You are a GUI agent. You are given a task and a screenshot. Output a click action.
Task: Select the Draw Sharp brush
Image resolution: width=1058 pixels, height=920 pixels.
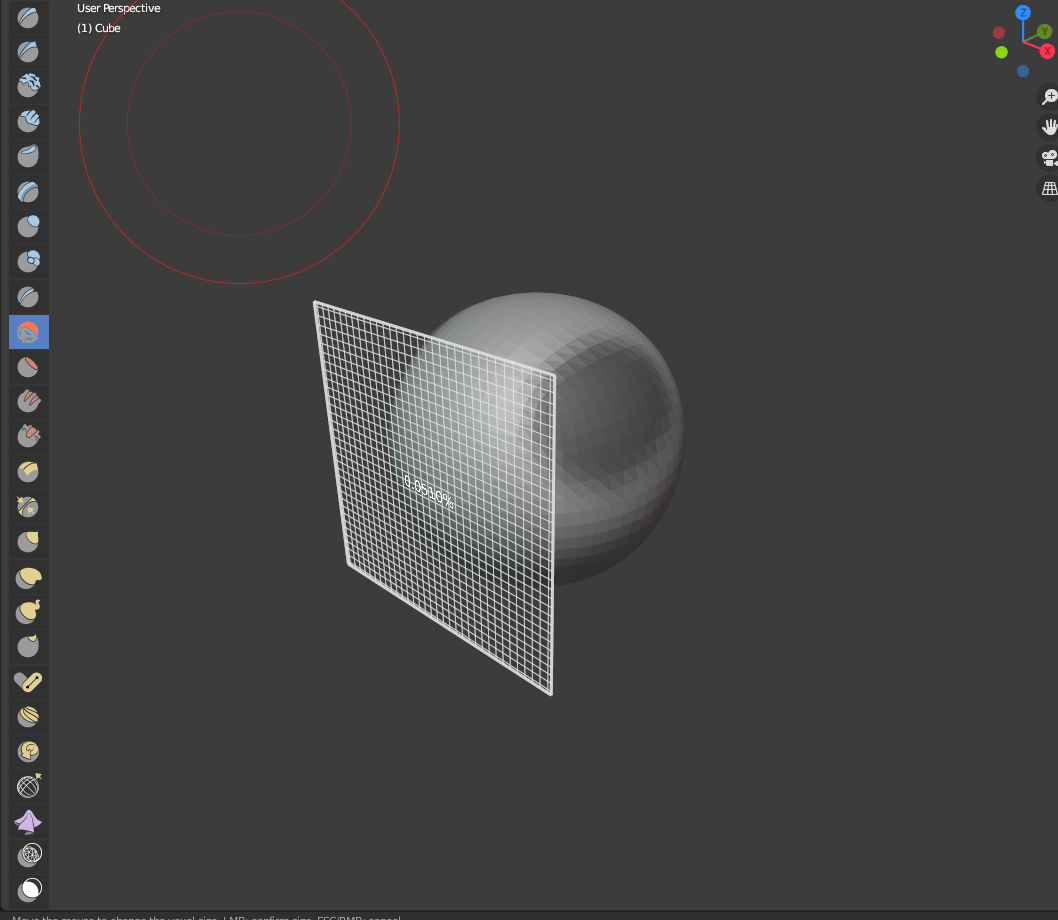pyautogui.click(x=28, y=52)
